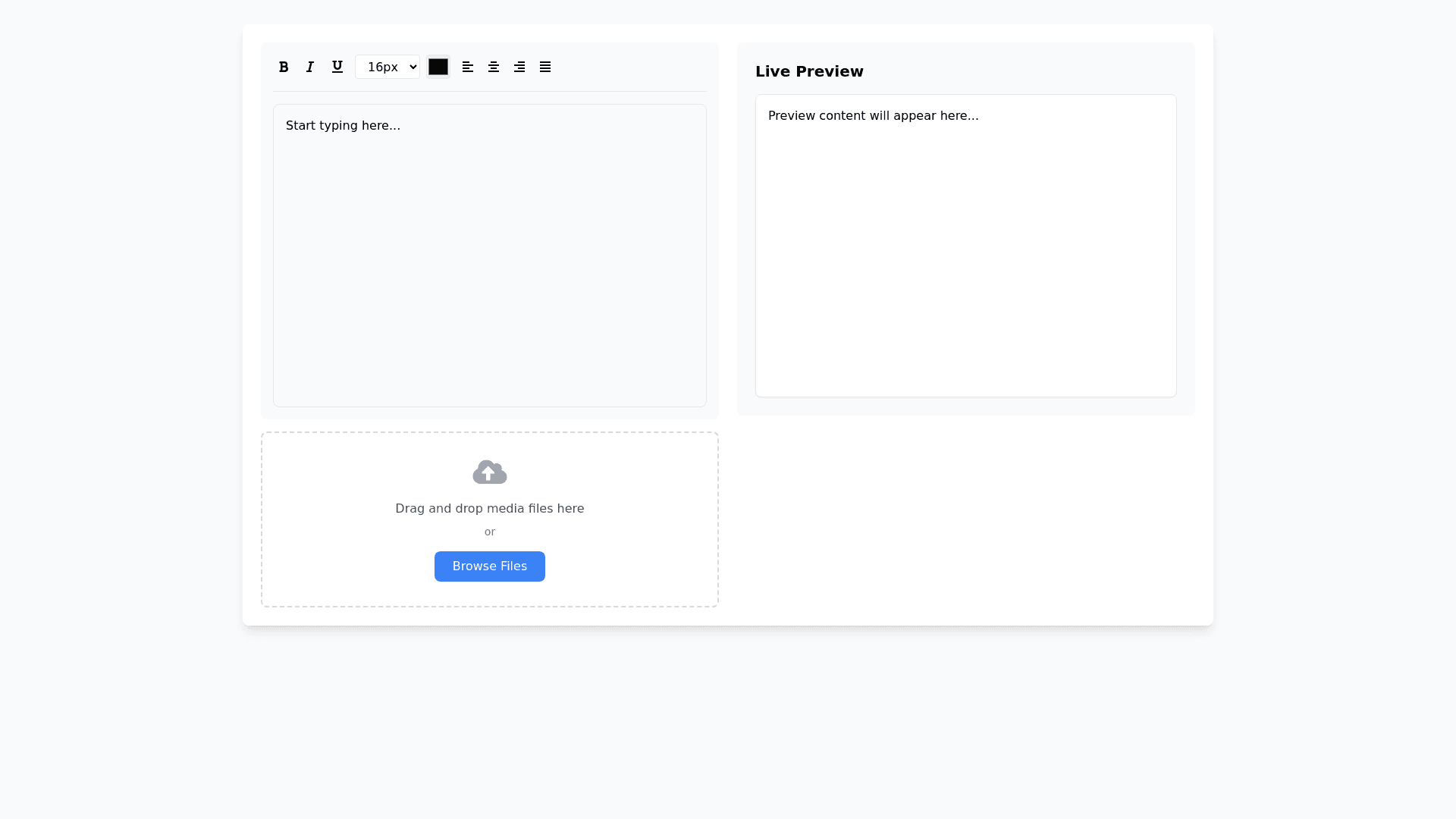Toggle italic formatting
Viewport: 1456px width, 819px height.
[x=310, y=67]
